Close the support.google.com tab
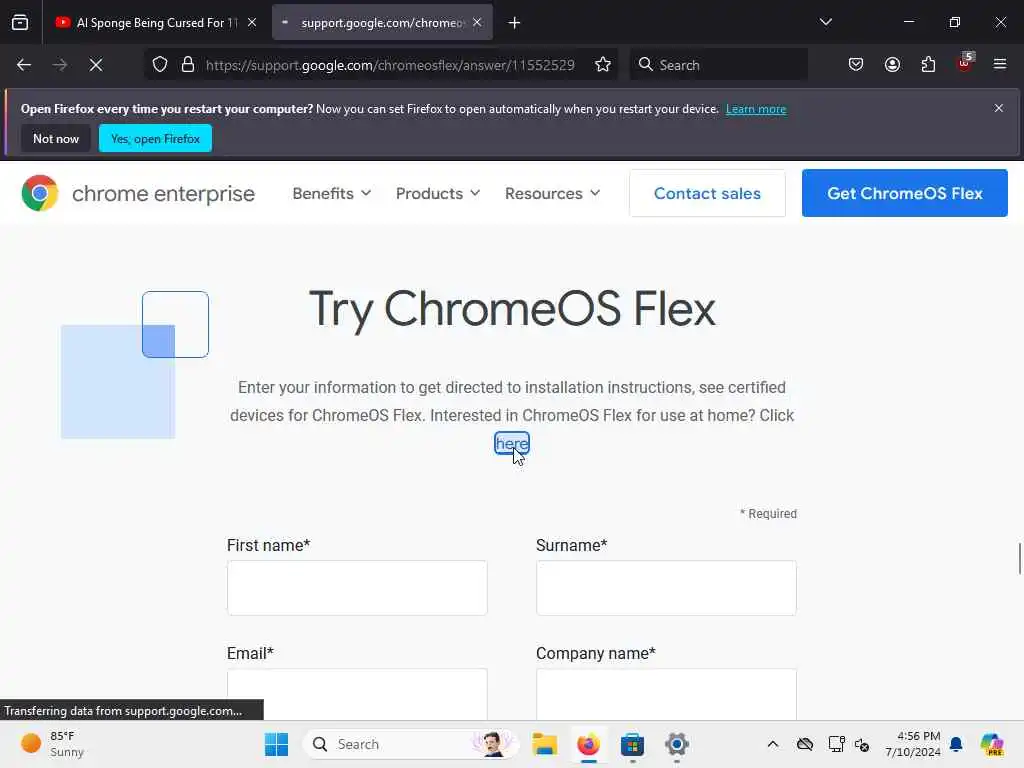Screen dimensions: 1024x768 [x=477, y=22]
